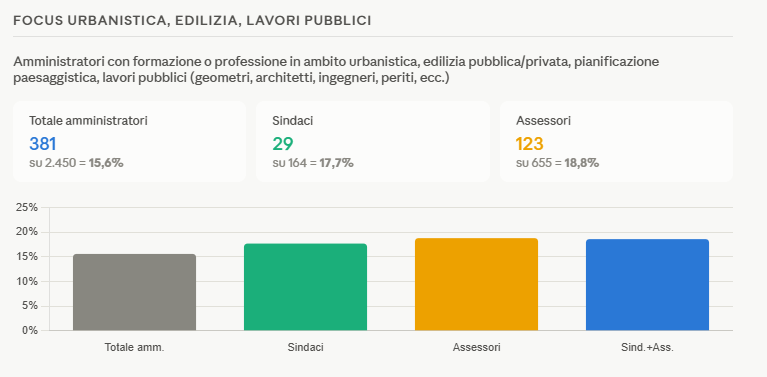The image size is (767, 377).
Task: Click the blue 381 total figure
Action: coord(43,144)
